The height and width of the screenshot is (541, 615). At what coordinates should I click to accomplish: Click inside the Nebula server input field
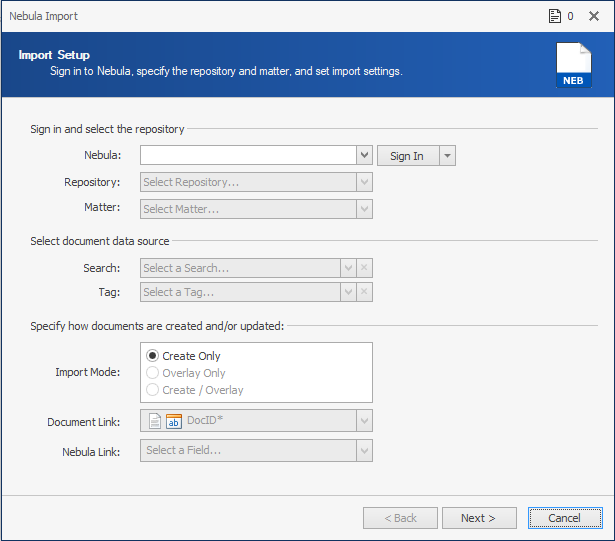248,155
